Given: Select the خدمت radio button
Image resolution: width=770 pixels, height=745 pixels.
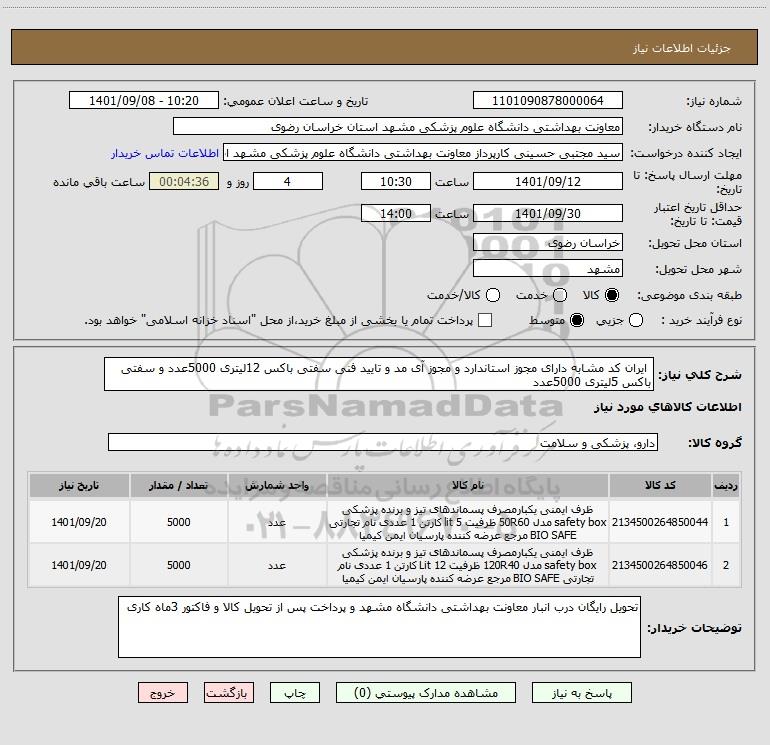Looking at the screenshot, I should click(560, 295).
